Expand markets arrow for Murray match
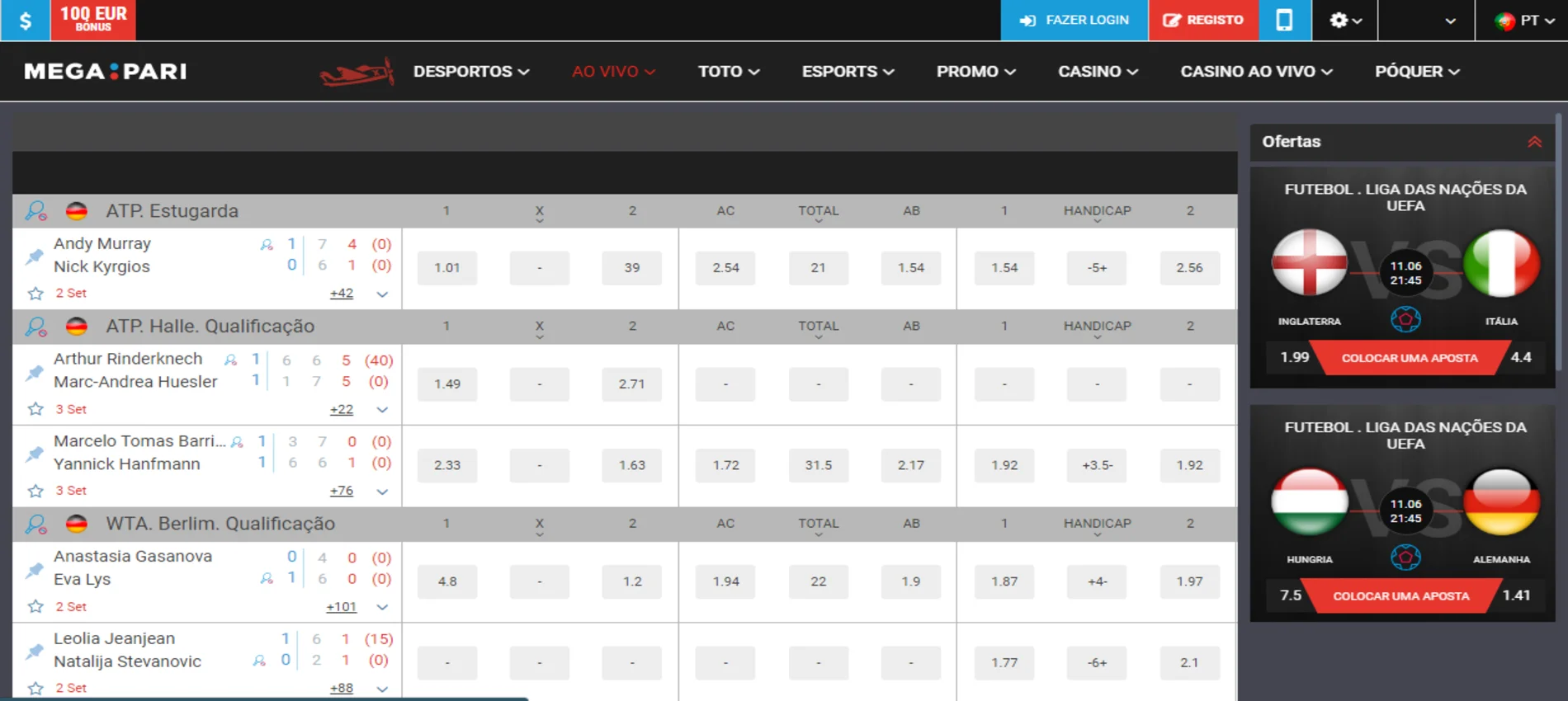The width and height of the screenshot is (1568, 701). (382, 294)
